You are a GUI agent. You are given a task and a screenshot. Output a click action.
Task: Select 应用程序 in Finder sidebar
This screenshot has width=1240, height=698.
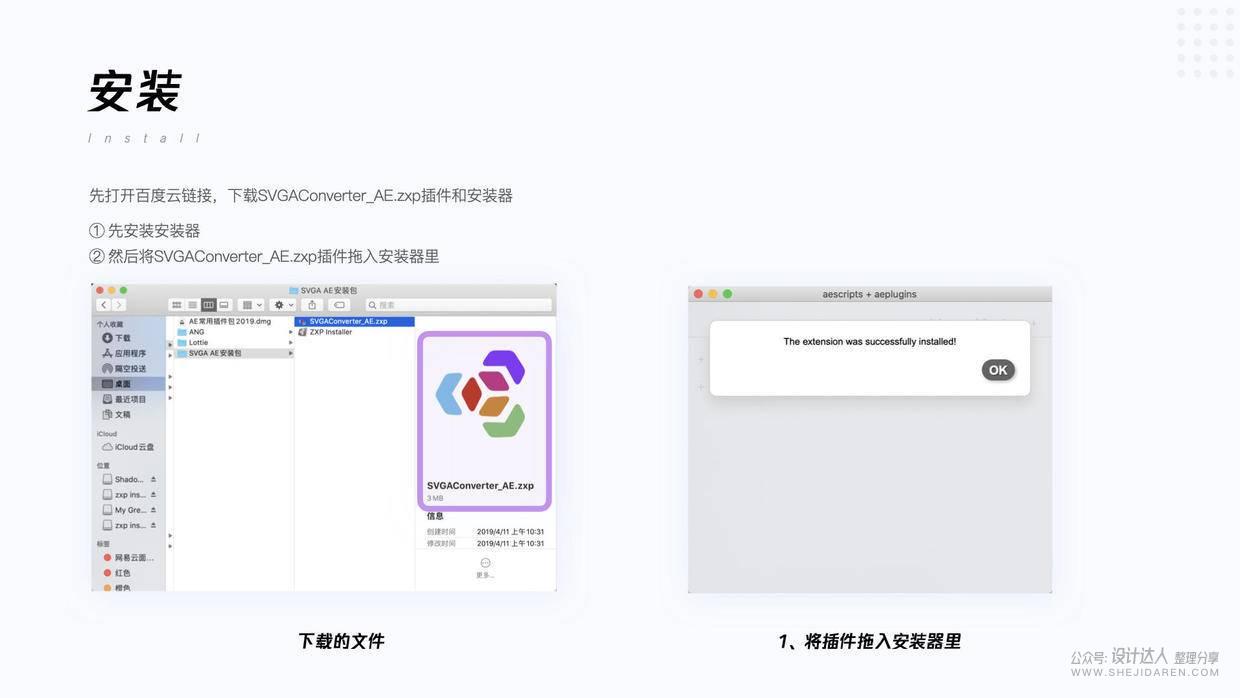(x=123, y=353)
